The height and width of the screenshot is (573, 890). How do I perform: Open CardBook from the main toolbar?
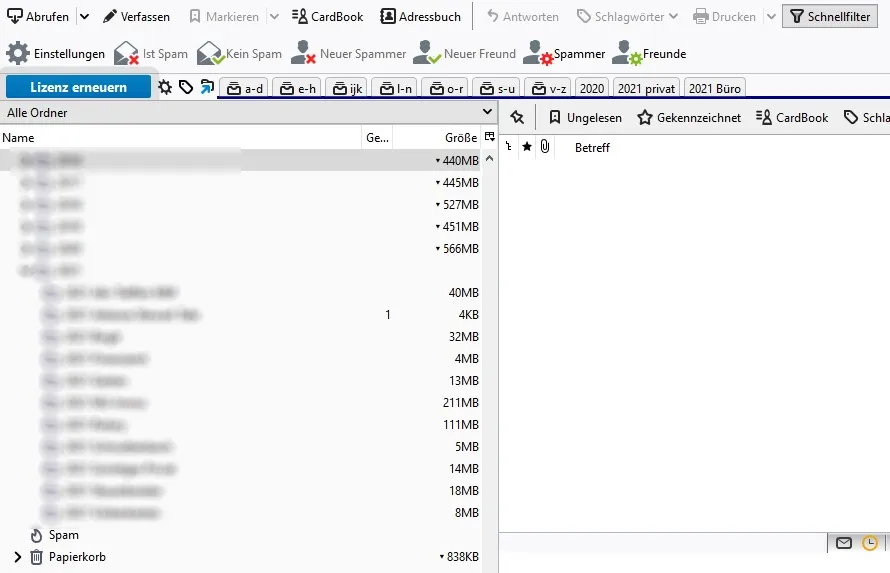[328, 16]
